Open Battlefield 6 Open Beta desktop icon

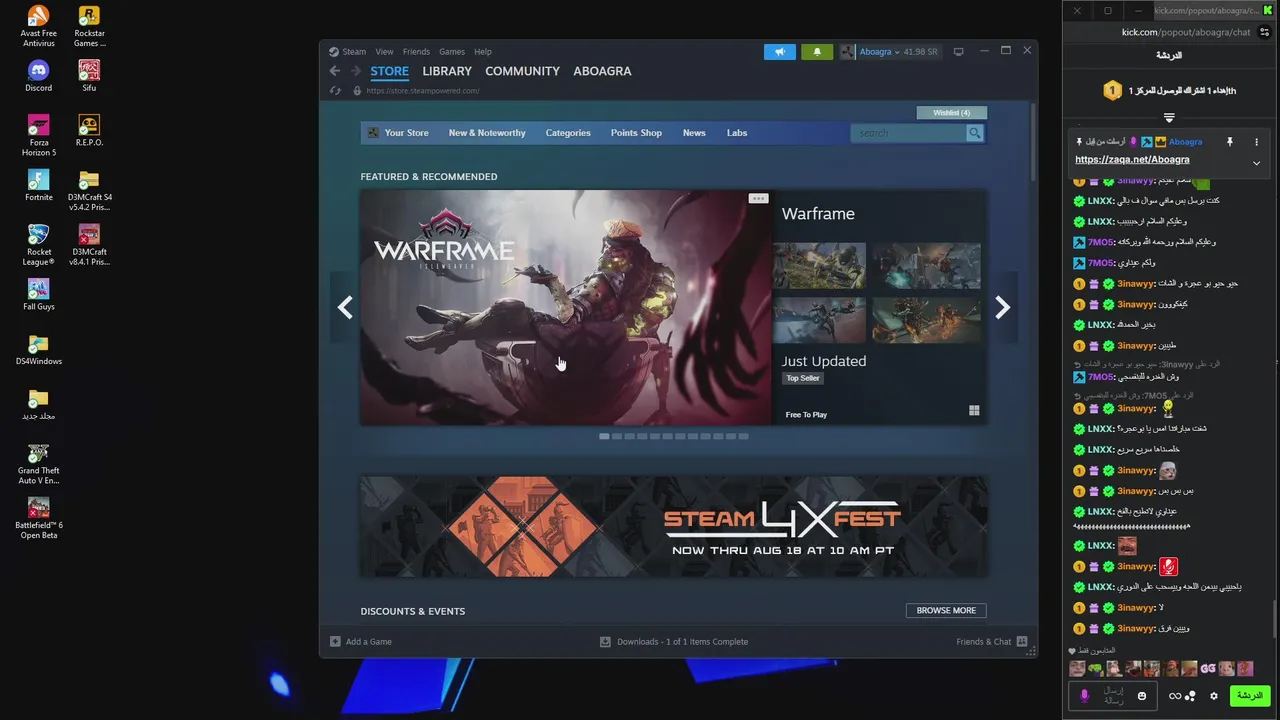tap(38, 518)
